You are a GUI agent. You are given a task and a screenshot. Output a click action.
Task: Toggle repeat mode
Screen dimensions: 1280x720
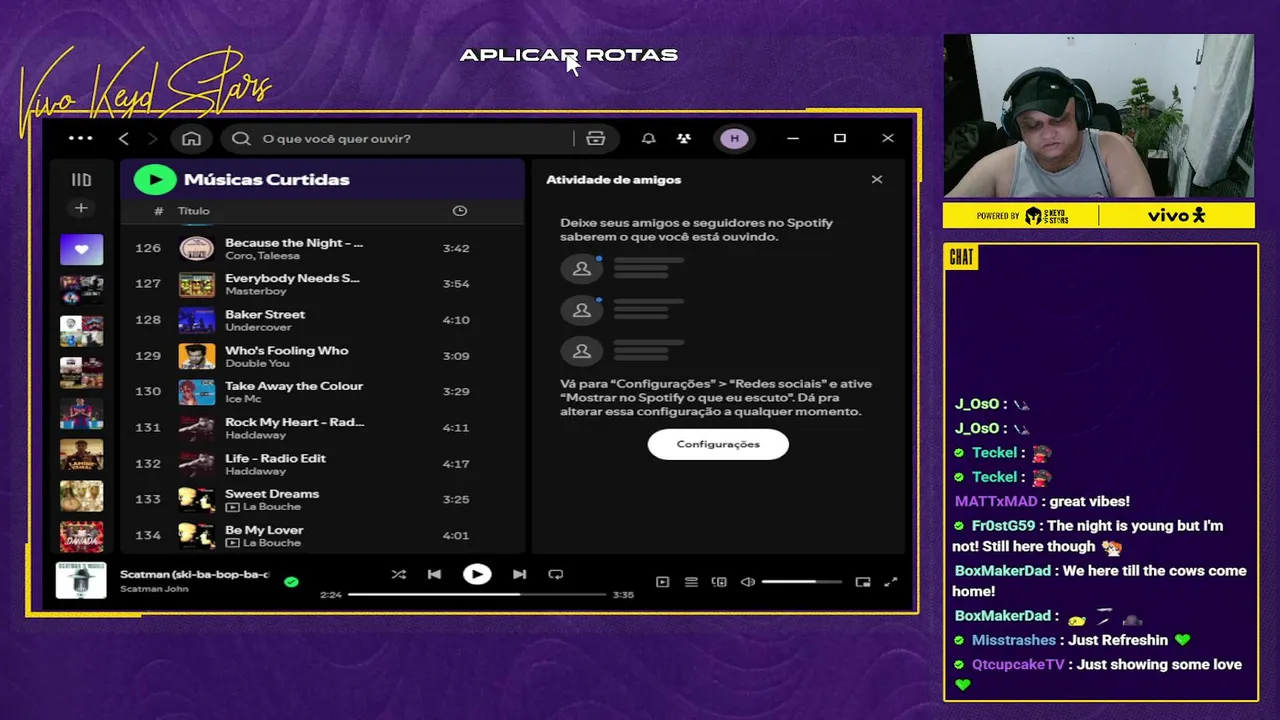click(x=556, y=574)
